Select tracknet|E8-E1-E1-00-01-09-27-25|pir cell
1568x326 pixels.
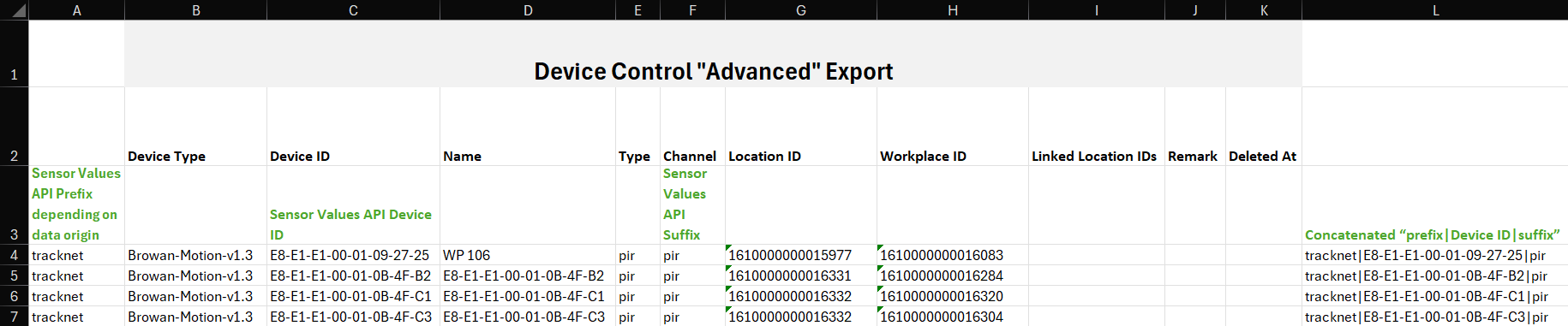click(1435, 255)
